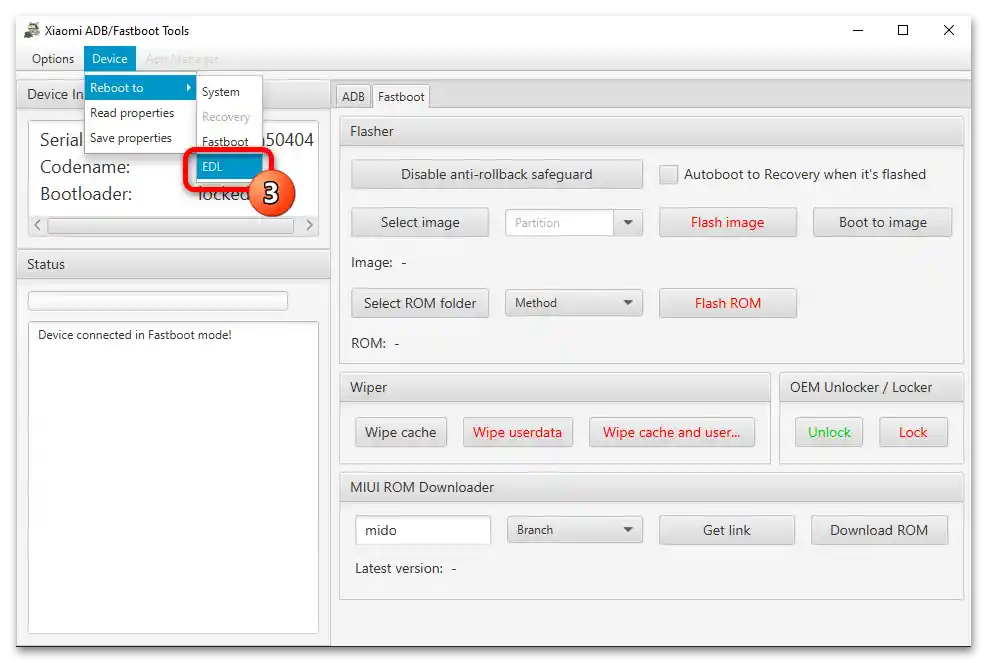
Task: Click the Status progress bar
Action: 157,301
